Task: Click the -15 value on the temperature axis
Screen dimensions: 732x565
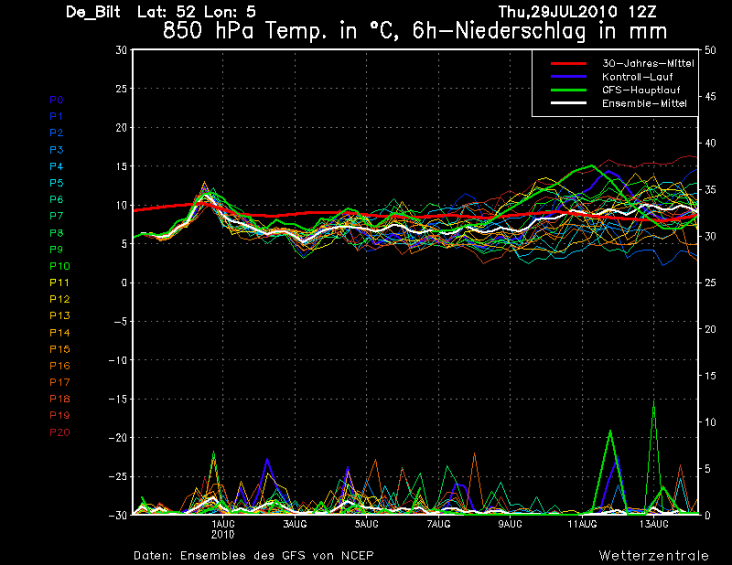Action: pyautogui.click(x=118, y=399)
